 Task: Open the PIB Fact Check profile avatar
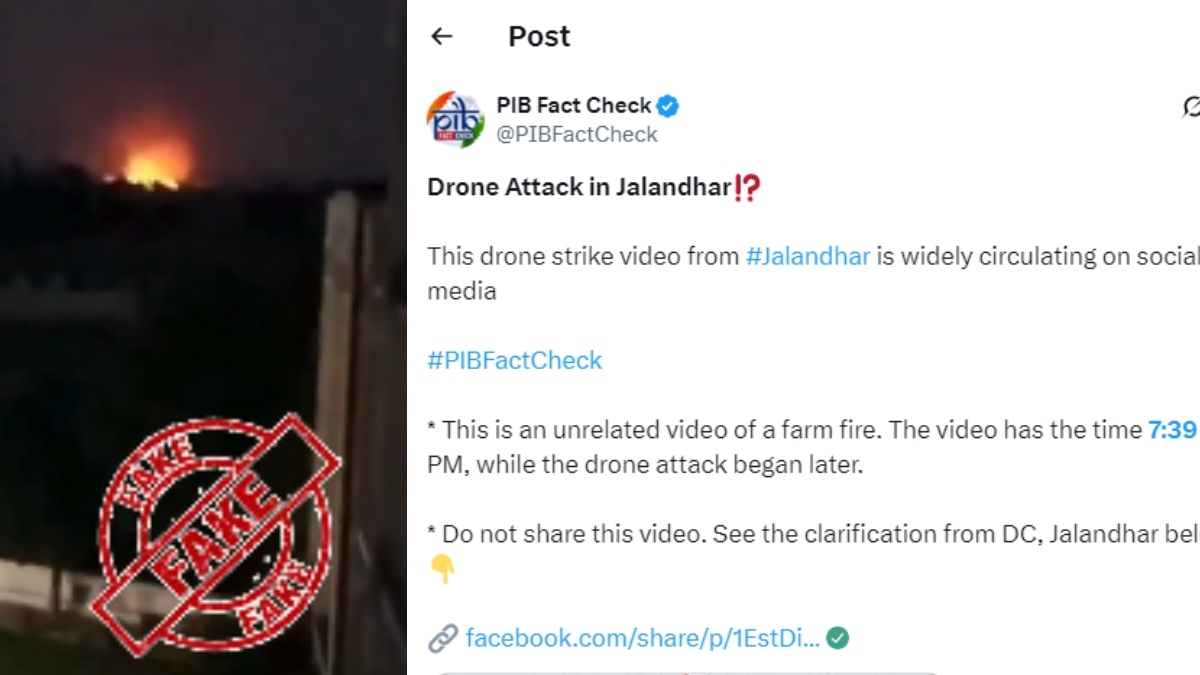click(x=455, y=120)
